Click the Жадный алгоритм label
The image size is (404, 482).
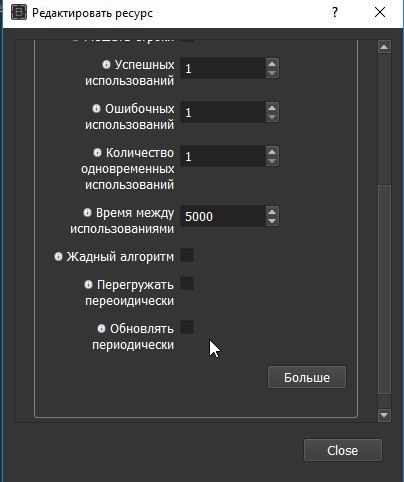[120, 257]
